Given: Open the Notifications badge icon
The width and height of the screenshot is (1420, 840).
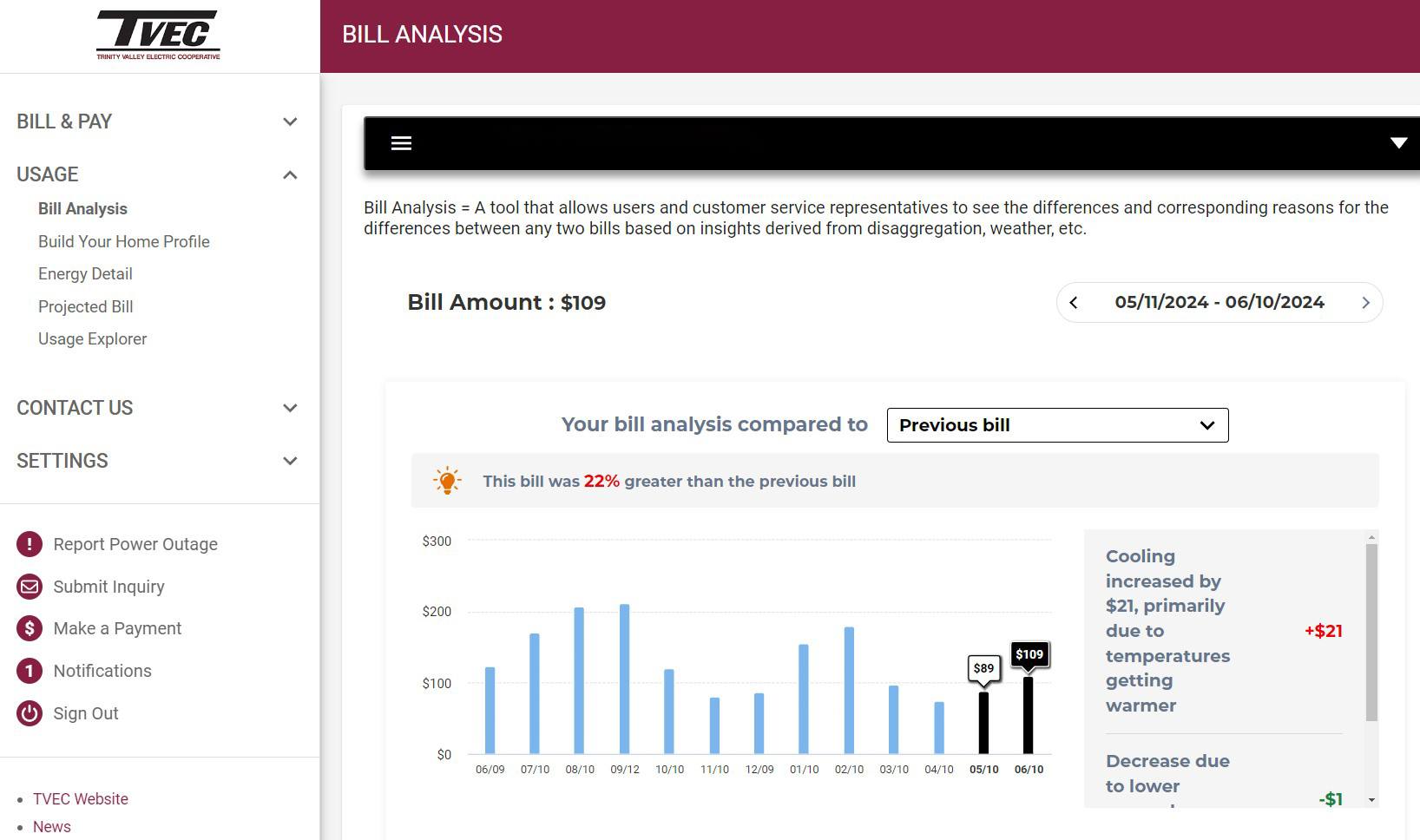Looking at the screenshot, I should coord(30,671).
